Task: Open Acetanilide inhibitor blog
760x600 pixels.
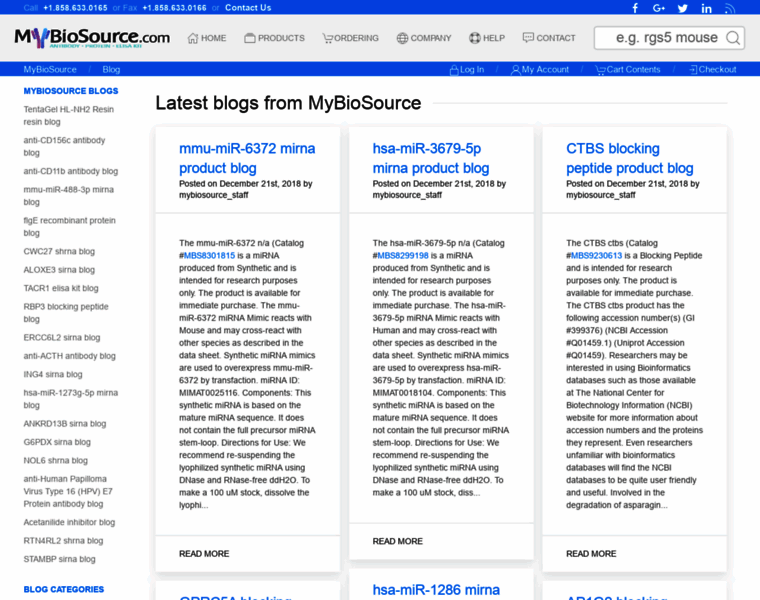Action: [x=69, y=522]
